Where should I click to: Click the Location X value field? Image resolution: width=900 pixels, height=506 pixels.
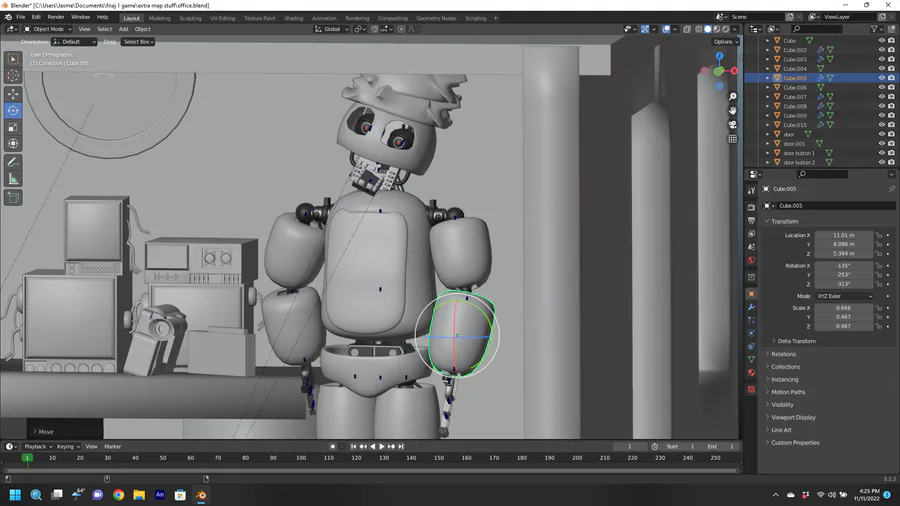tap(844, 235)
